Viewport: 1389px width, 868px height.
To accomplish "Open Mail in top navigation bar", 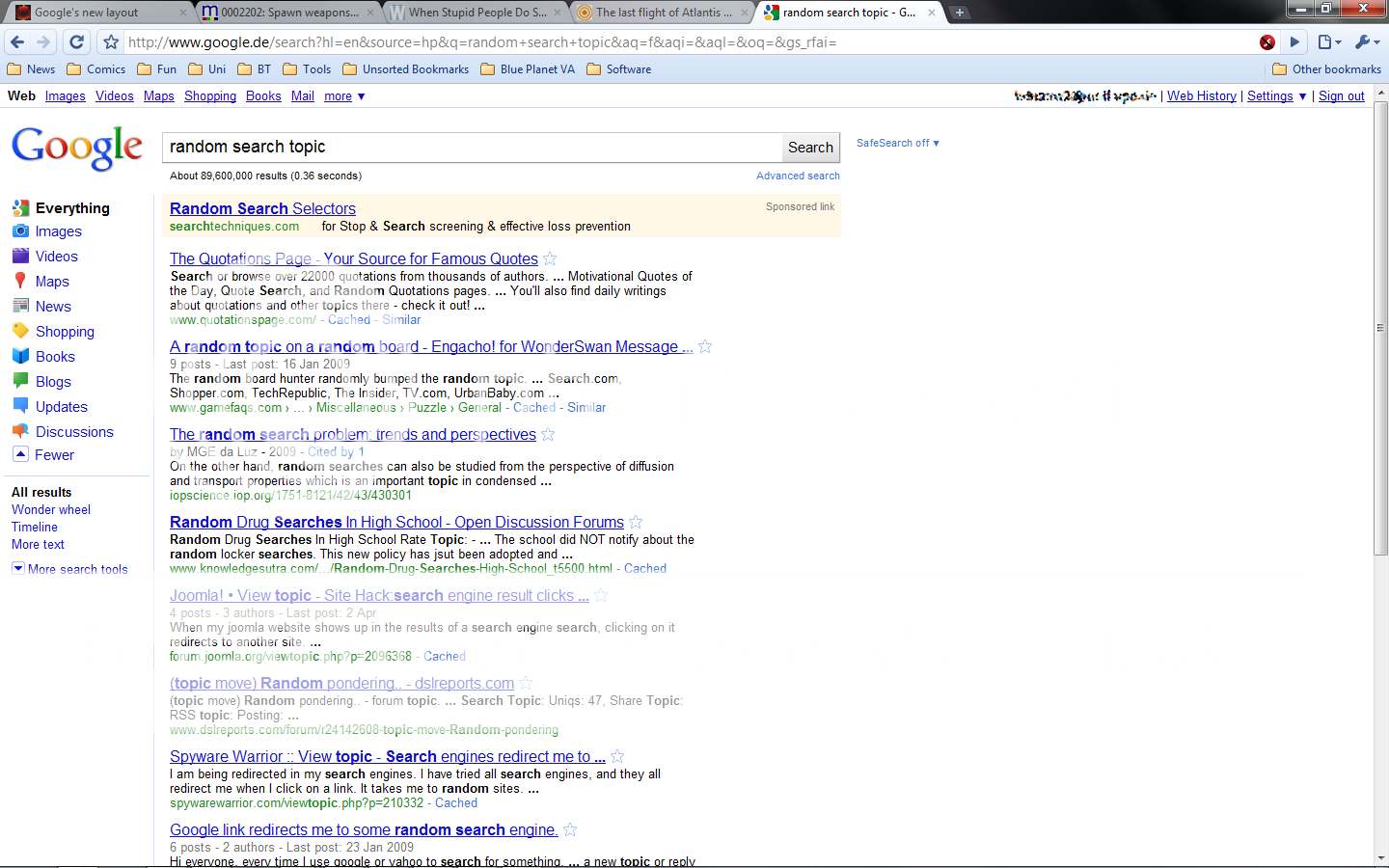I will tap(303, 96).
